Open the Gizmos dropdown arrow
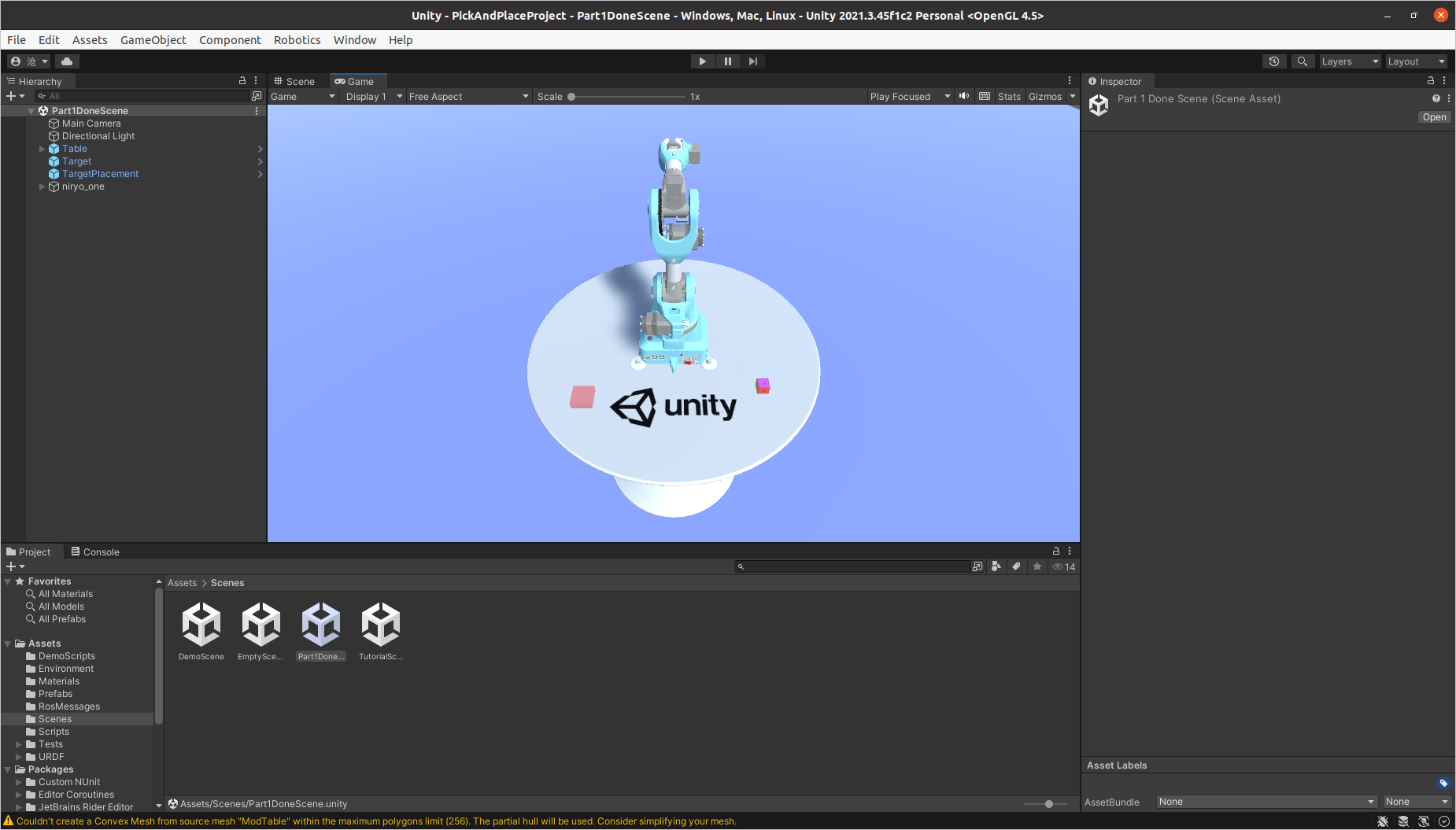Image resolution: width=1456 pixels, height=830 pixels. [1072, 96]
